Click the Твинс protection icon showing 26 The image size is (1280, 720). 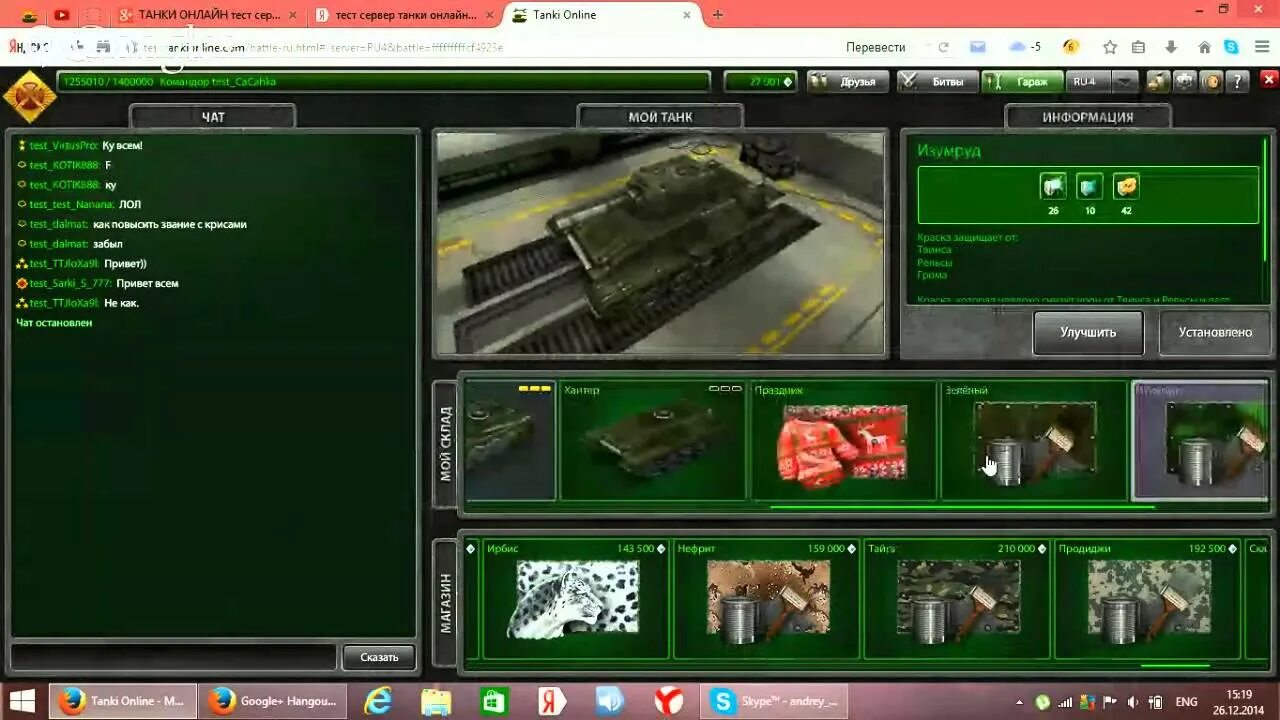[1053, 186]
